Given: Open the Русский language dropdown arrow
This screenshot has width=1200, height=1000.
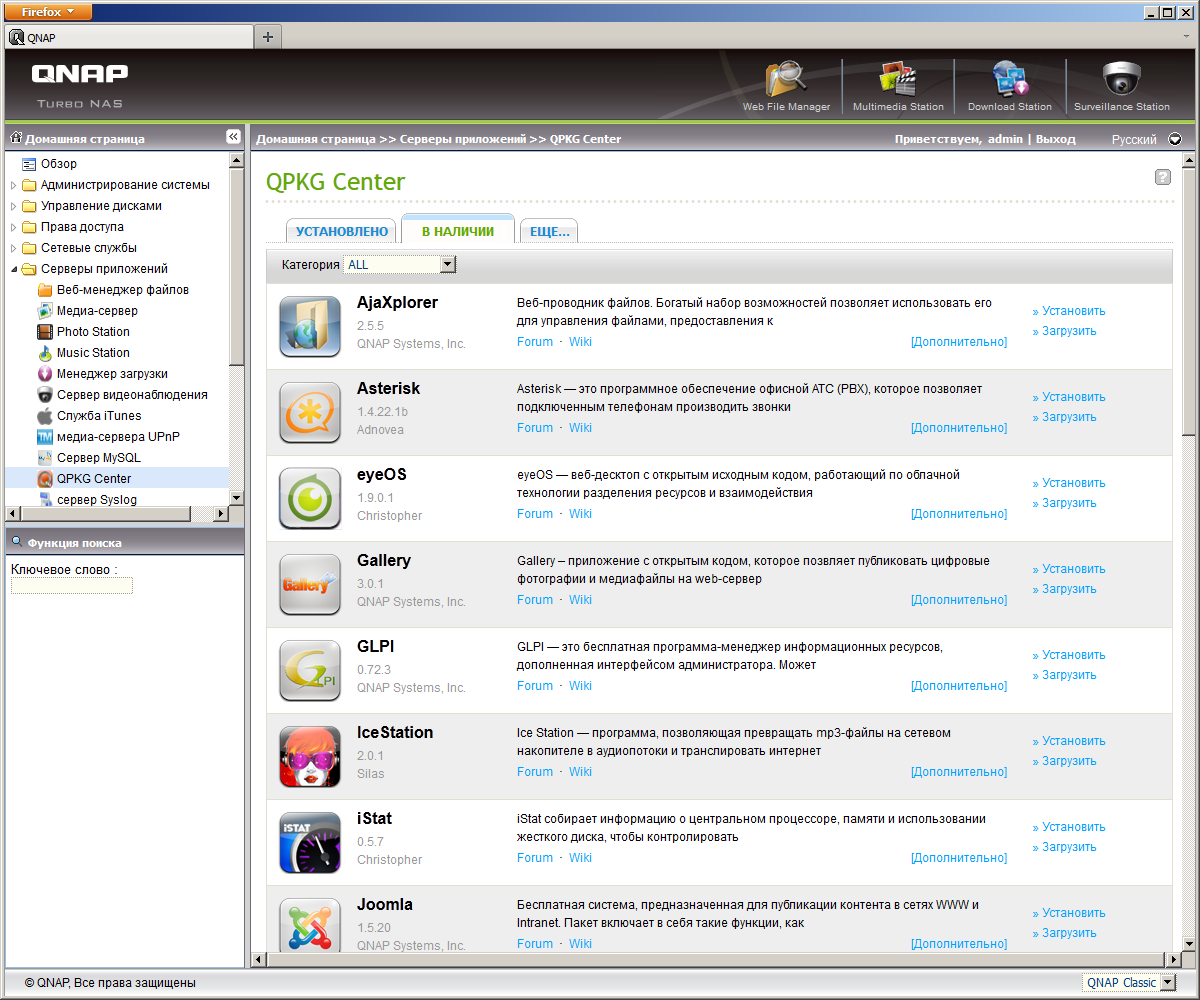Looking at the screenshot, I should 1175,140.
